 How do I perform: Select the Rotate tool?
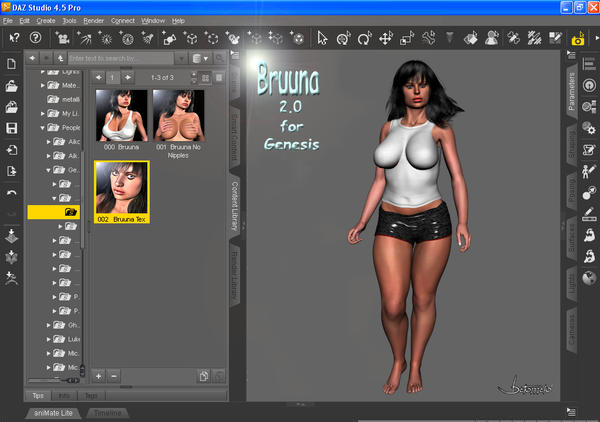tap(364, 38)
